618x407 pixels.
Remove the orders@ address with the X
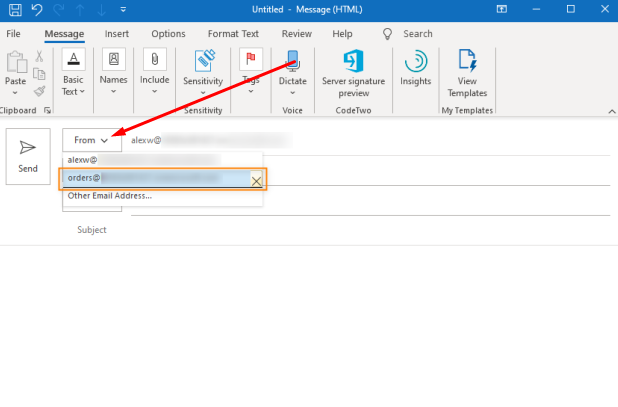(256, 181)
